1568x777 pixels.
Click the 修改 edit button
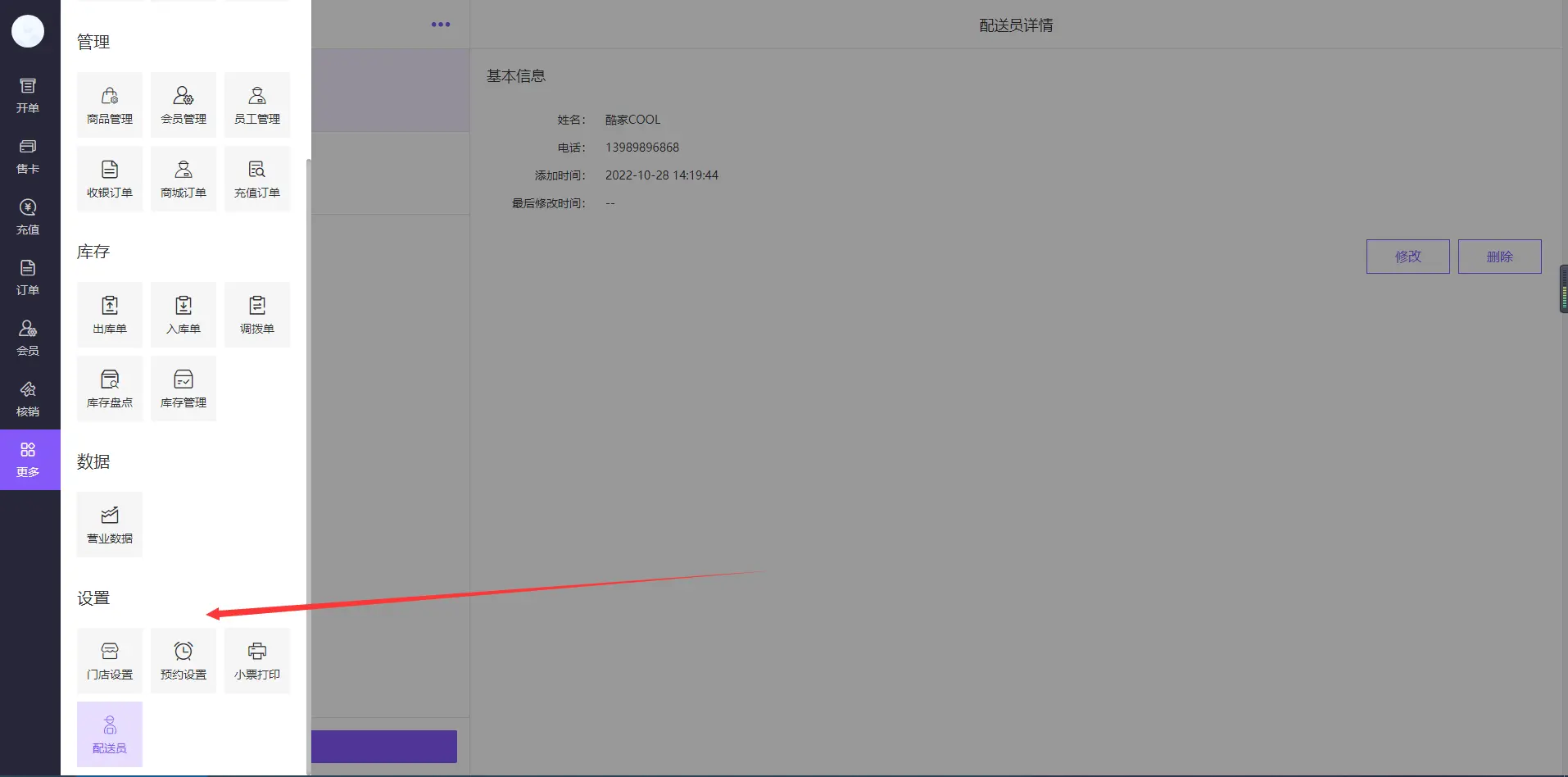[1407, 257]
